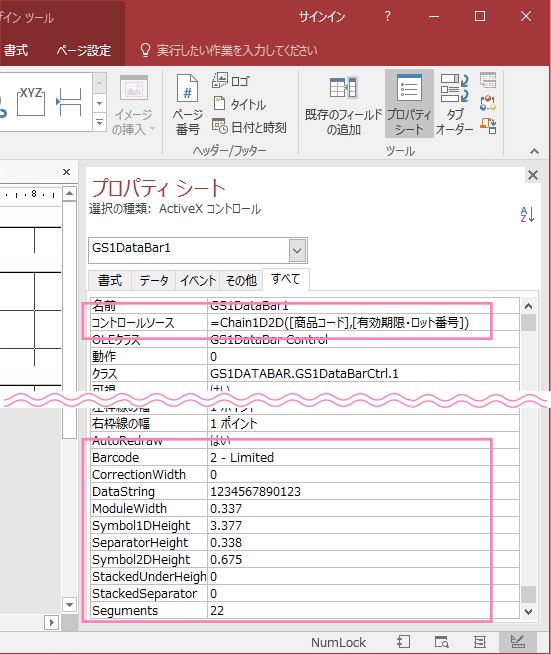Open the GS1DataBar1 object selector dropdown
Screen dimensions: 551x654
[297, 251]
